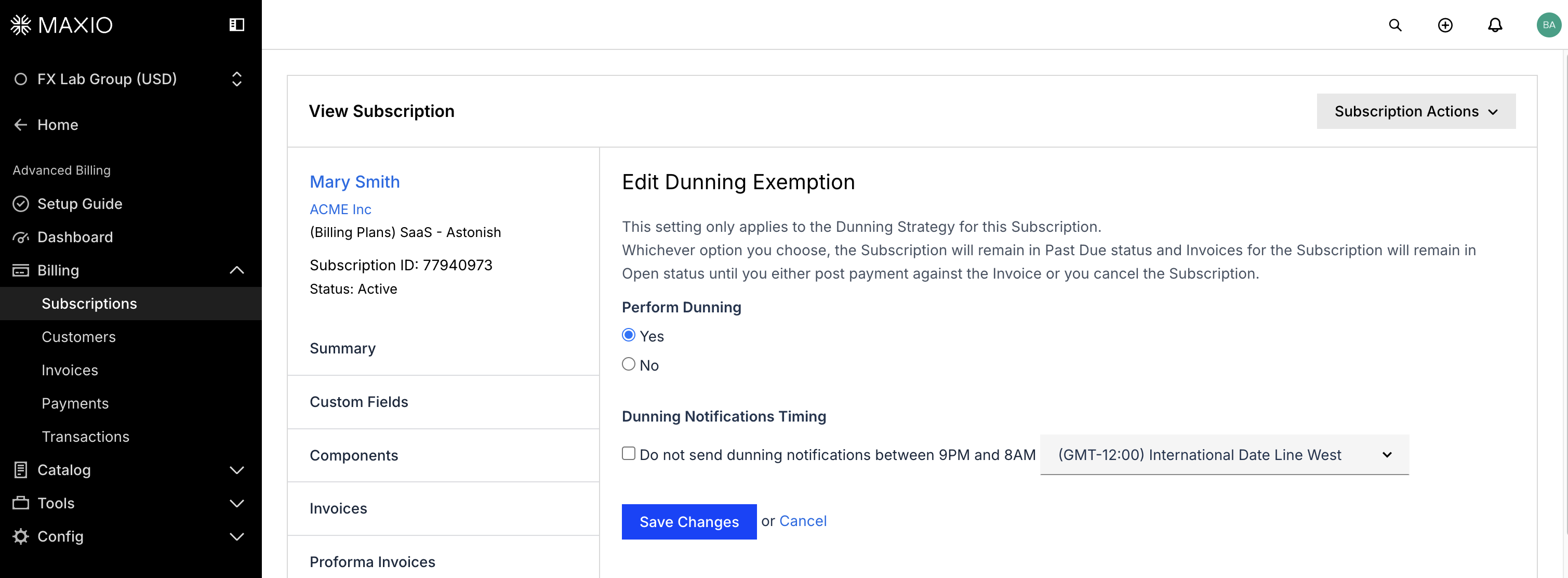Click the Catalog document icon
Viewport: 1568px width, 578px height.
point(21,470)
